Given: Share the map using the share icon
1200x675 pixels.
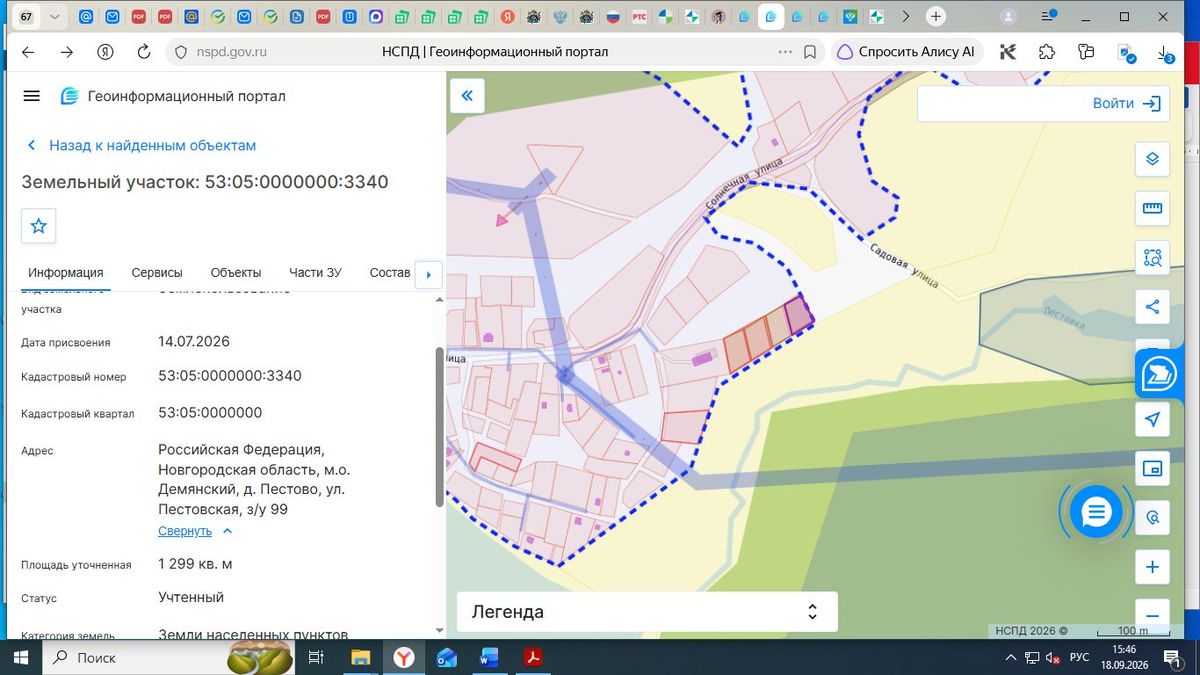Looking at the screenshot, I should tap(1152, 307).
